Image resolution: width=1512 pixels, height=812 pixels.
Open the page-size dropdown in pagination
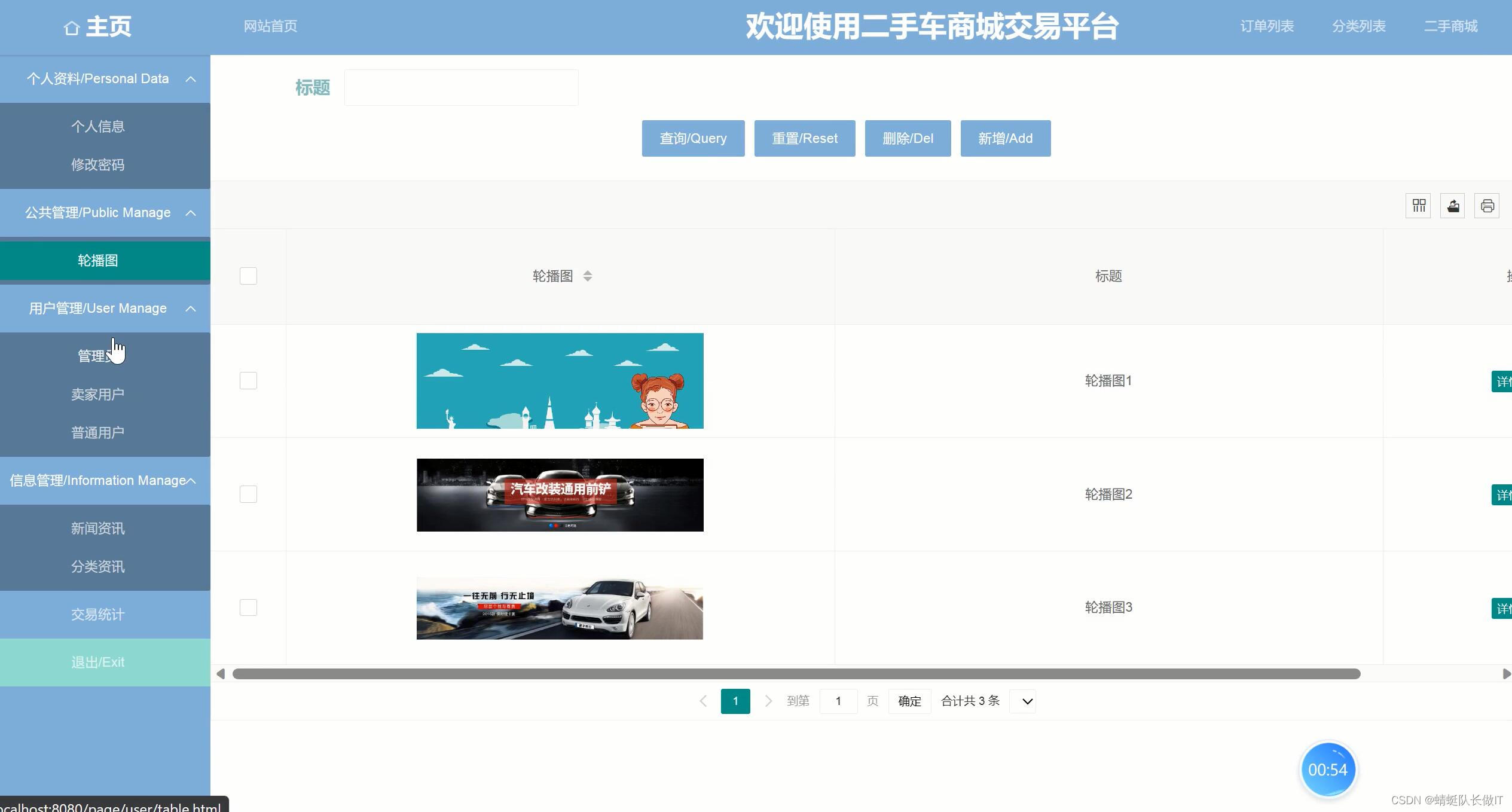pos(1022,701)
